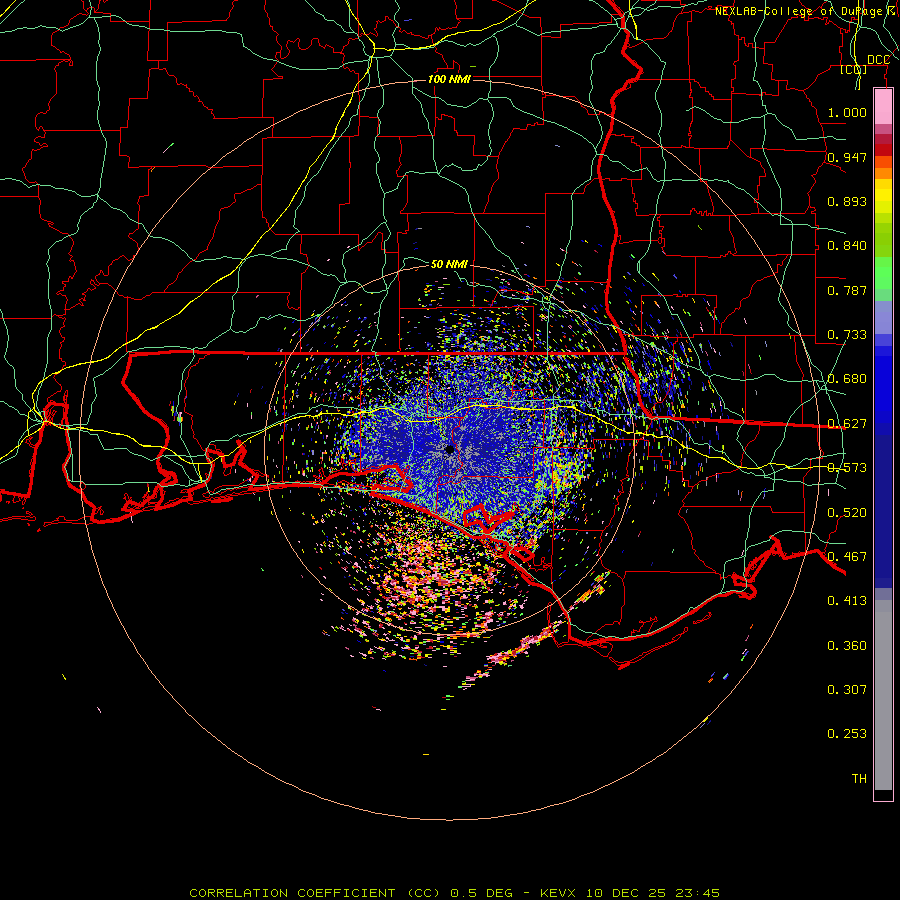This screenshot has height=900, width=900.
Task: Click the '50 NMI' range ring label
Action: (449, 264)
